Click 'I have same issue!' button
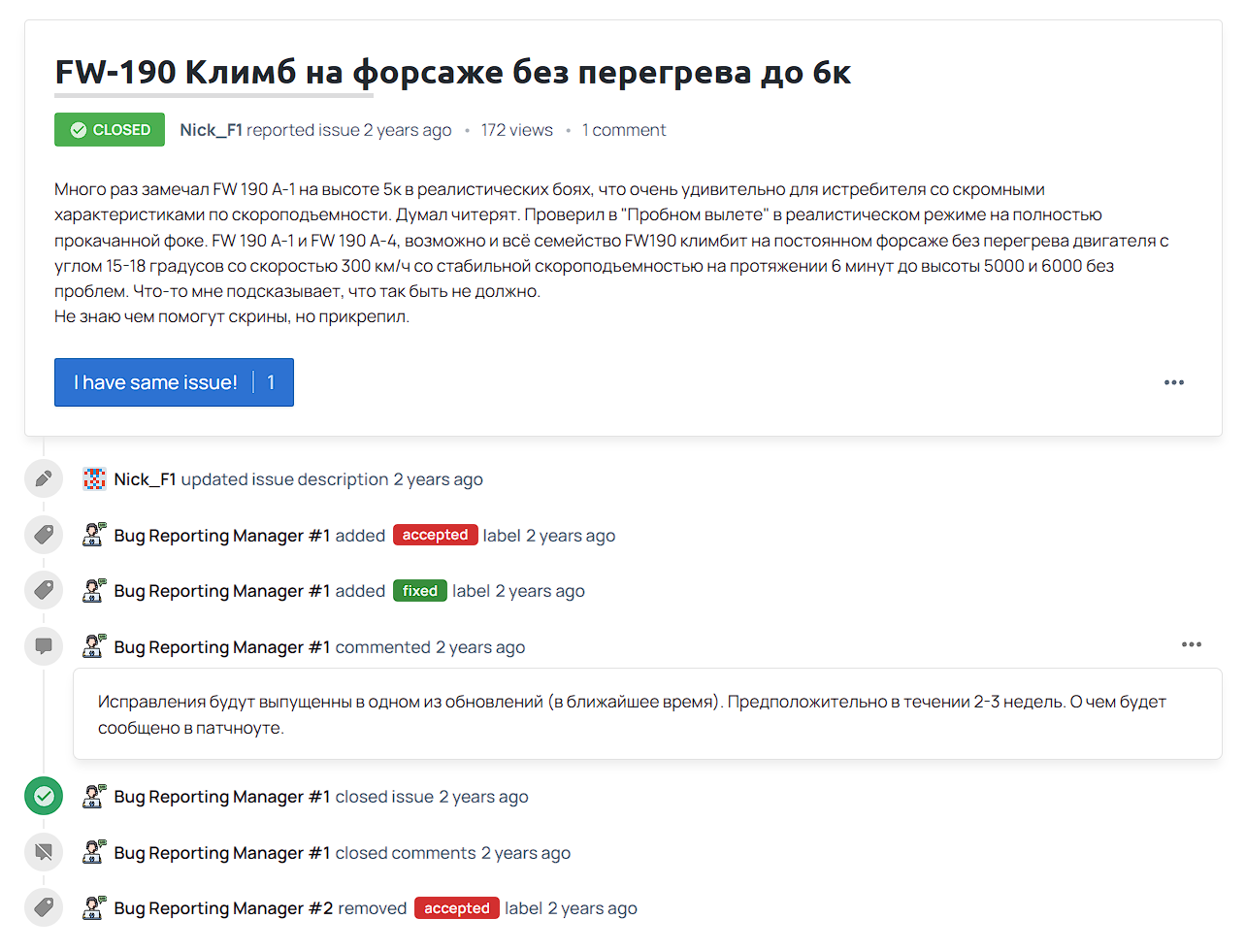The image size is (1246, 952). click(x=174, y=382)
